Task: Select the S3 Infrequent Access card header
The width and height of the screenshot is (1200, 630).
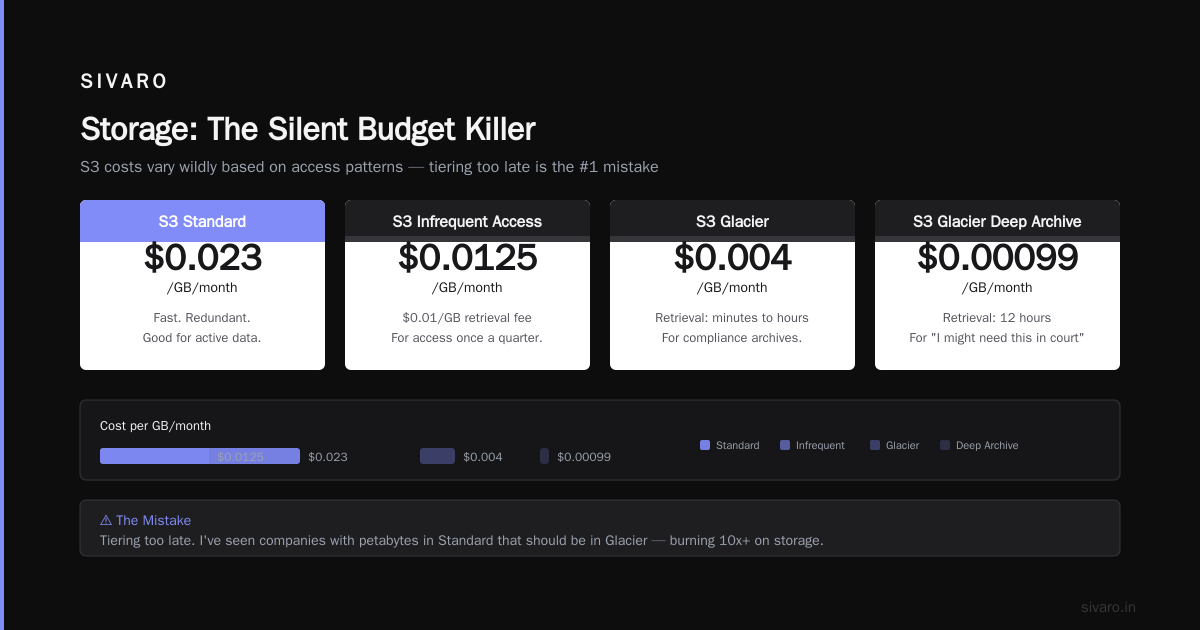Action: point(467,221)
